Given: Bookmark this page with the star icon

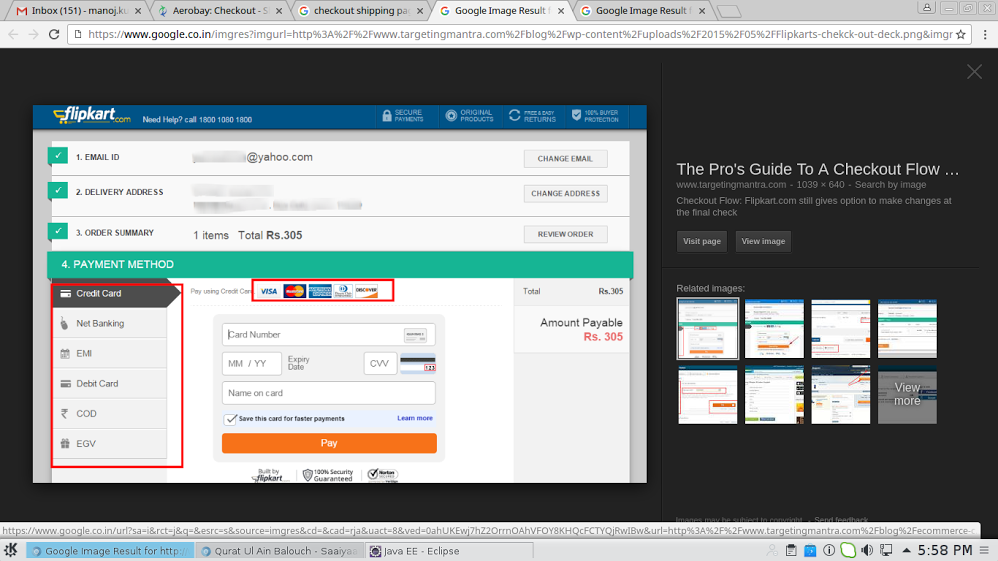Looking at the screenshot, I should [x=960, y=34].
